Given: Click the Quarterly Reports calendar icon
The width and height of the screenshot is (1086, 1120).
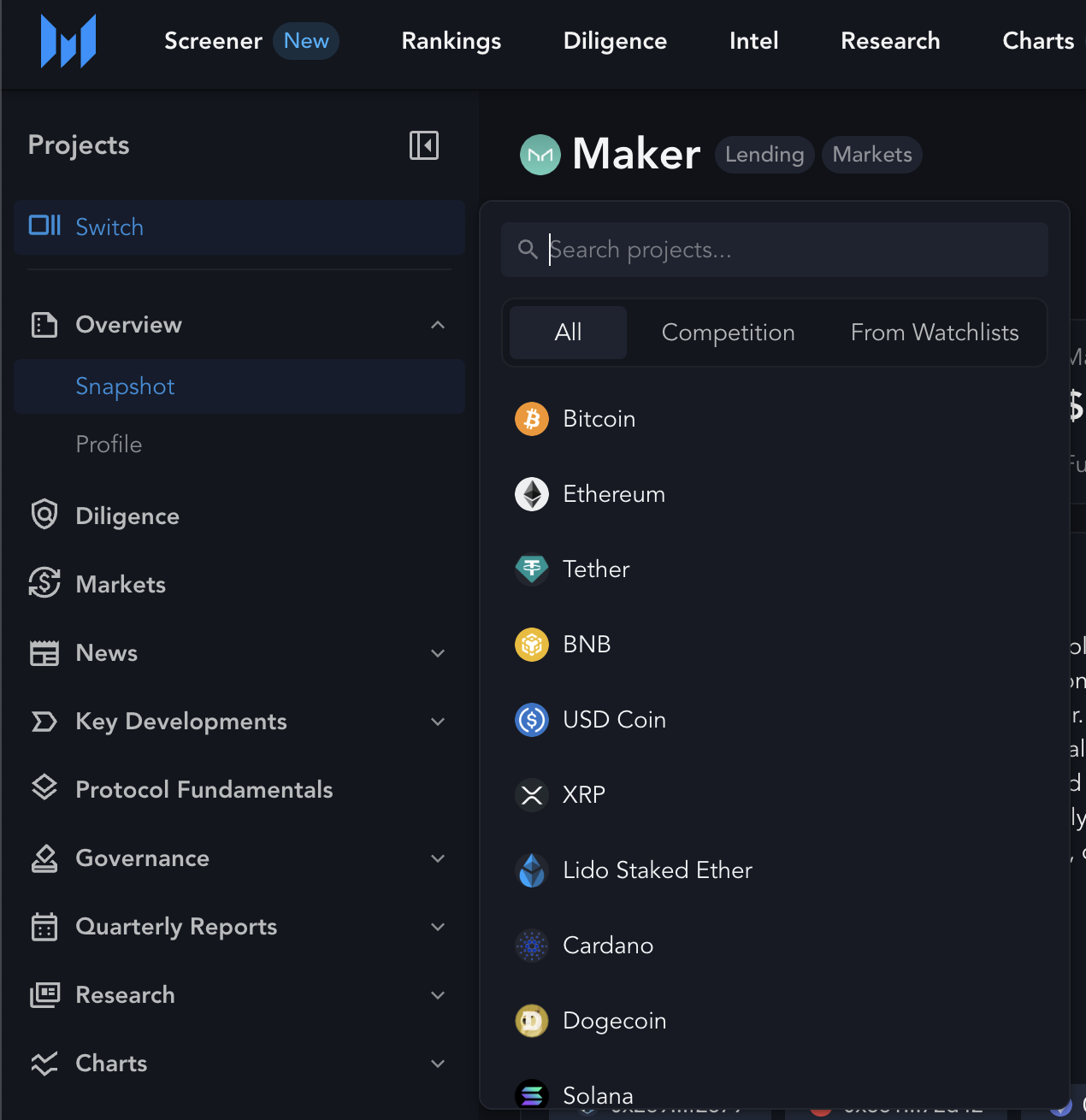Looking at the screenshot, I should click(44, 927).
